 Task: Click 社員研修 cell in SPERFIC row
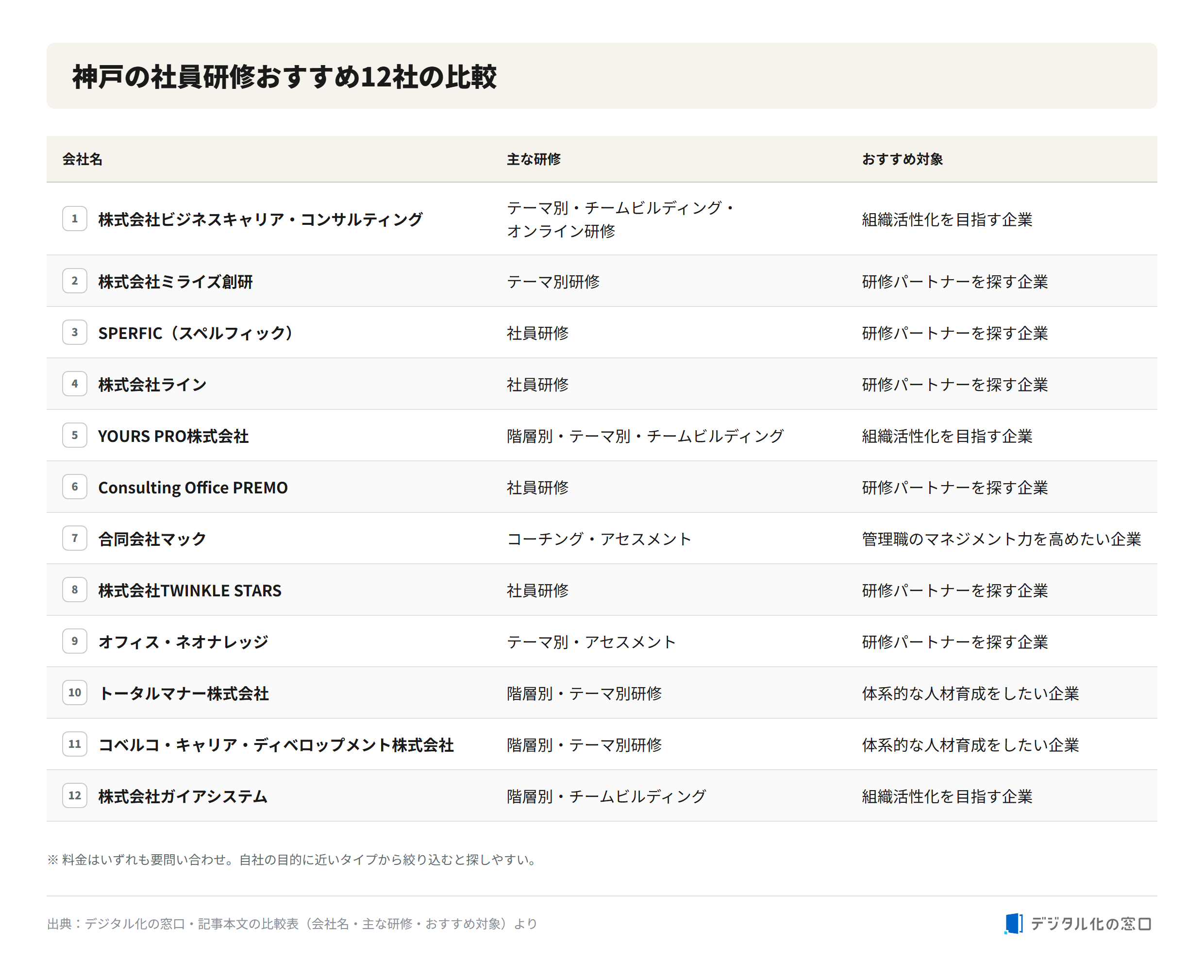538,333
